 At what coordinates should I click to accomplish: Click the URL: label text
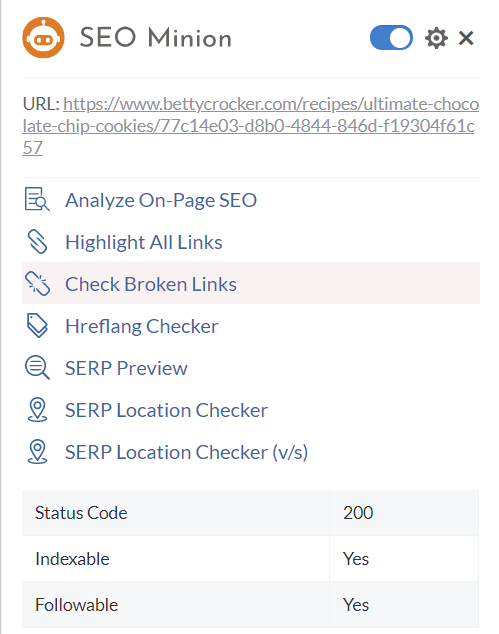(41, 104)
